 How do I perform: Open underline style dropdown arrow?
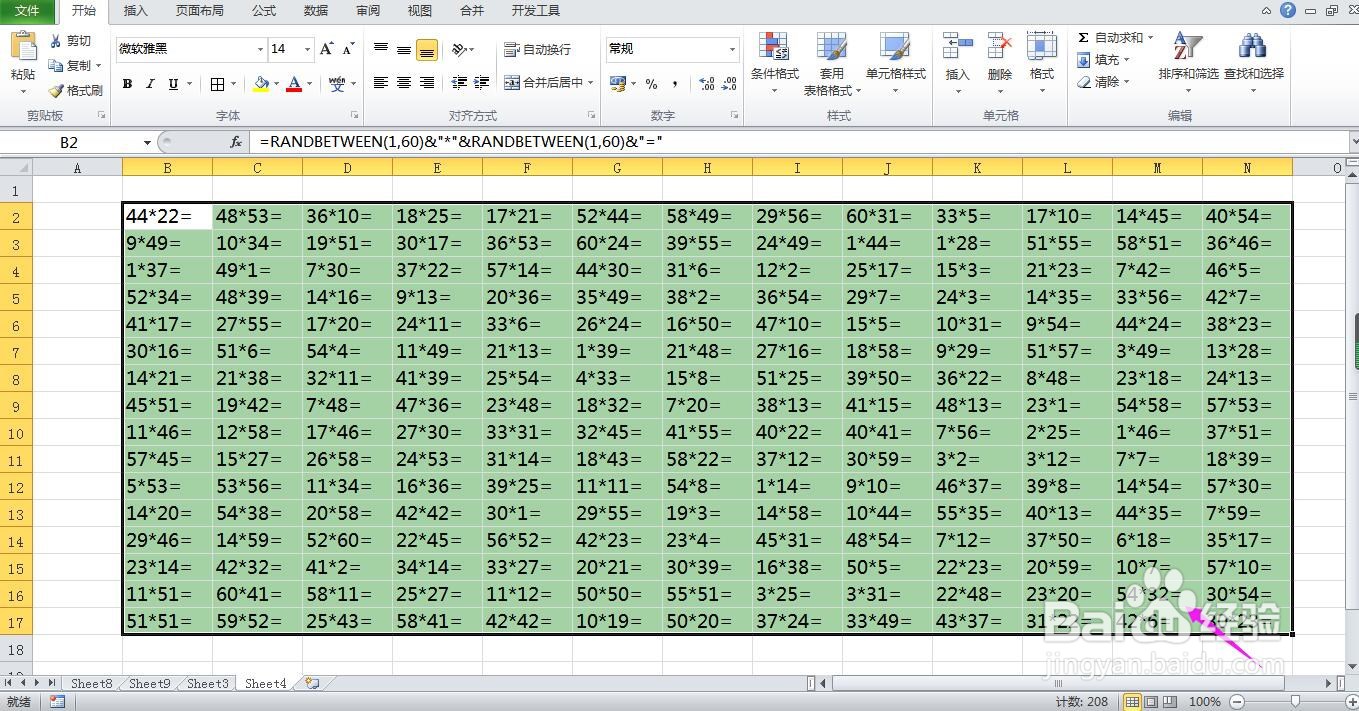pos(189,84)
